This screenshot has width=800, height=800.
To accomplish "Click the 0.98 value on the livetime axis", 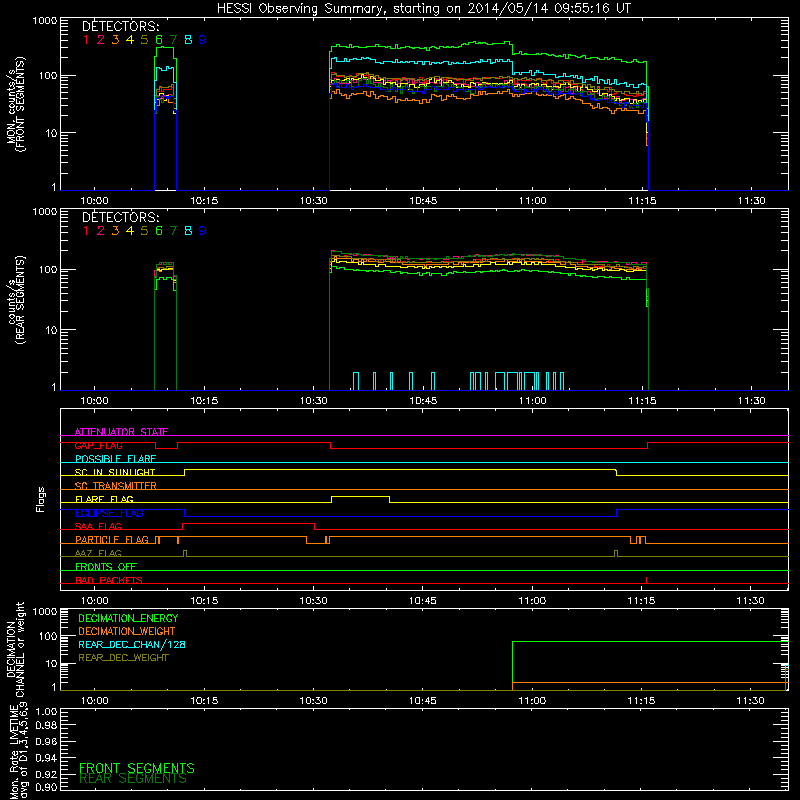I will [46, 725].
